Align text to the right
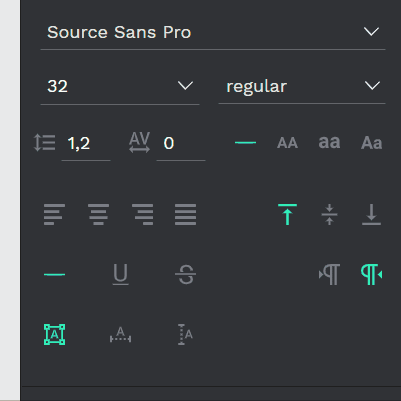This screenshot has width=401, height=401. tap(142, 214)
